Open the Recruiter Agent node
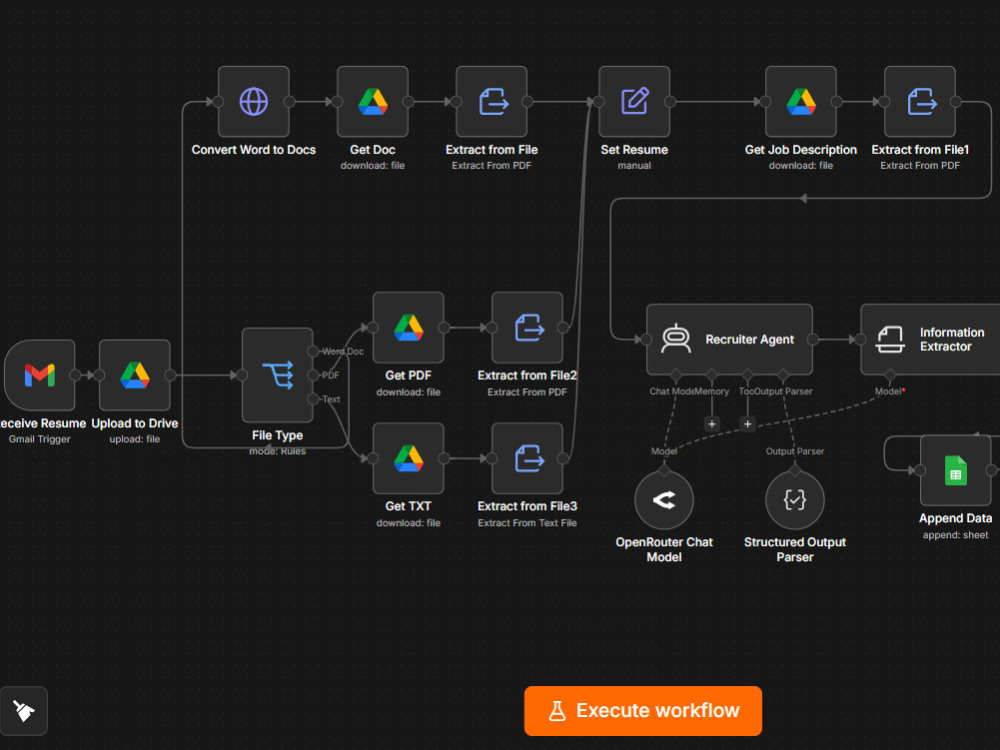The height and width of the screenshot is (750, 1000). (x=730, y=339)
